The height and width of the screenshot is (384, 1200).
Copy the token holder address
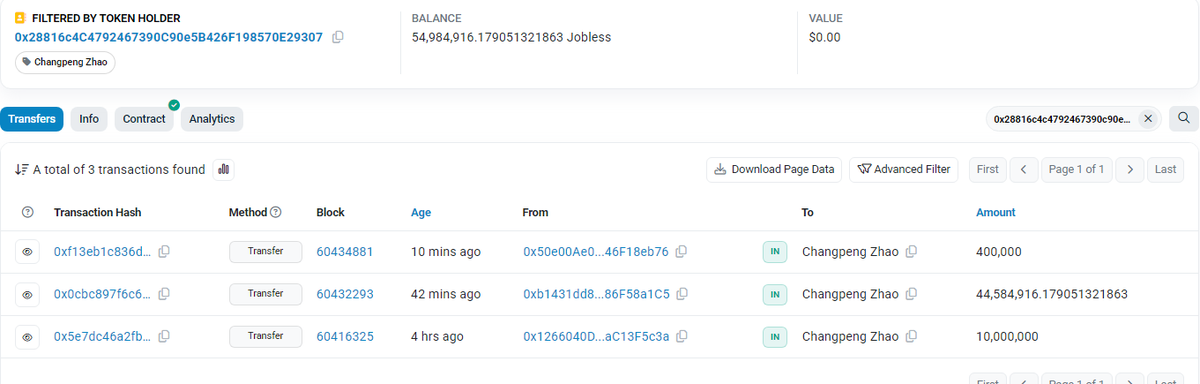[338, 37]
